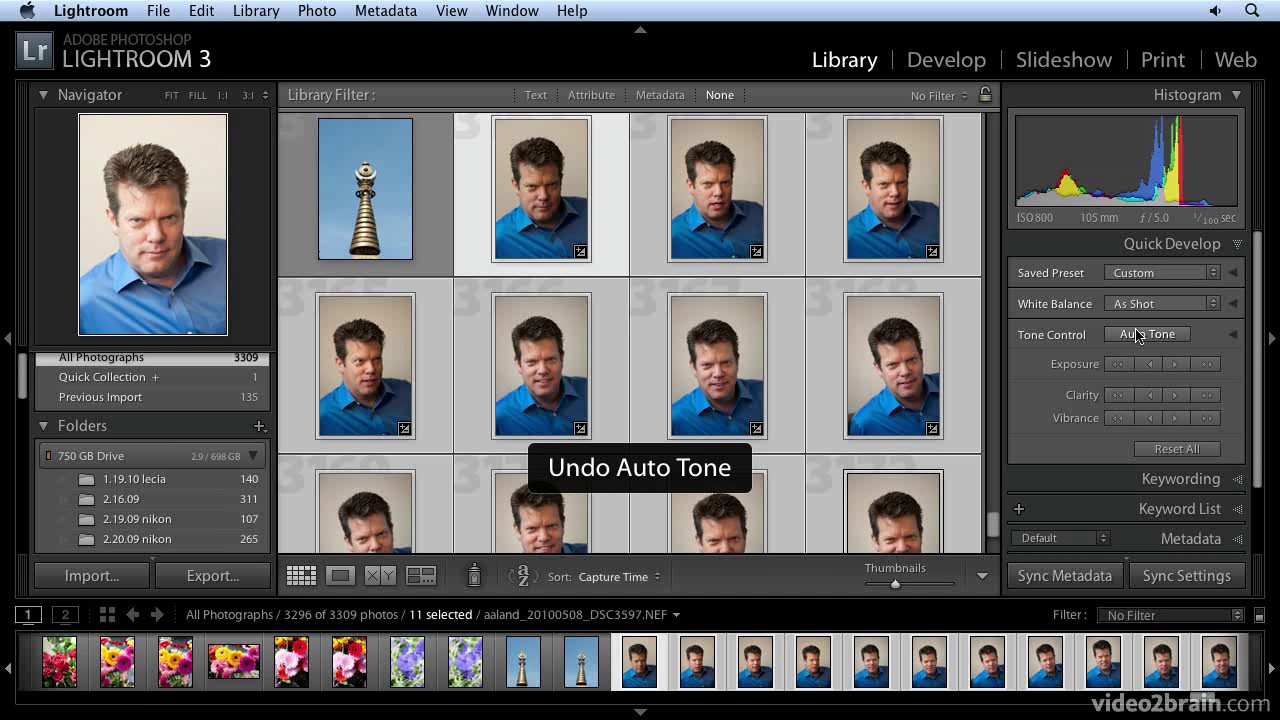Viewport: 1280px width, 720px height.
Task: Select the Attribute filter tab
Action: (591, 95)
